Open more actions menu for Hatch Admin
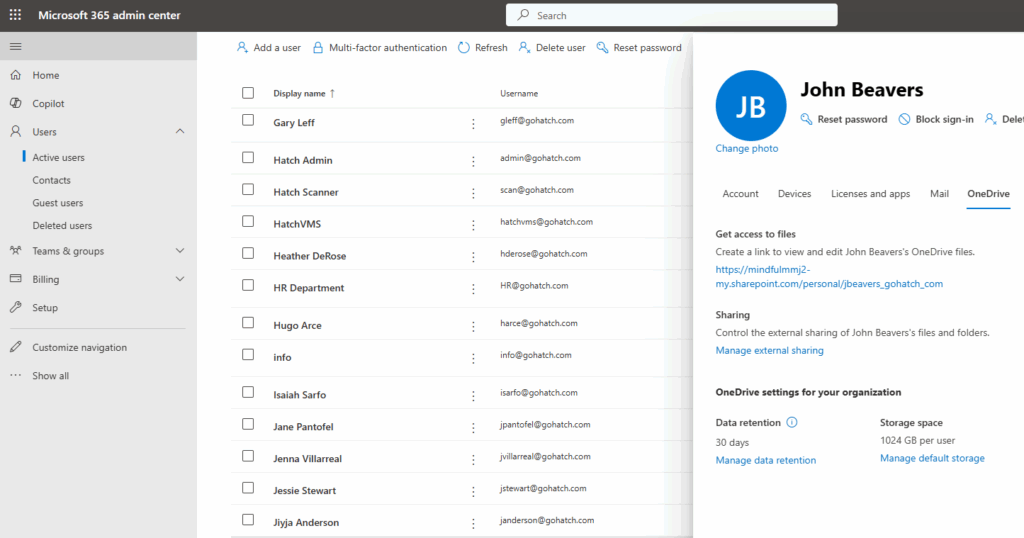Viewport: 1024px width, 538px height. 473,161
